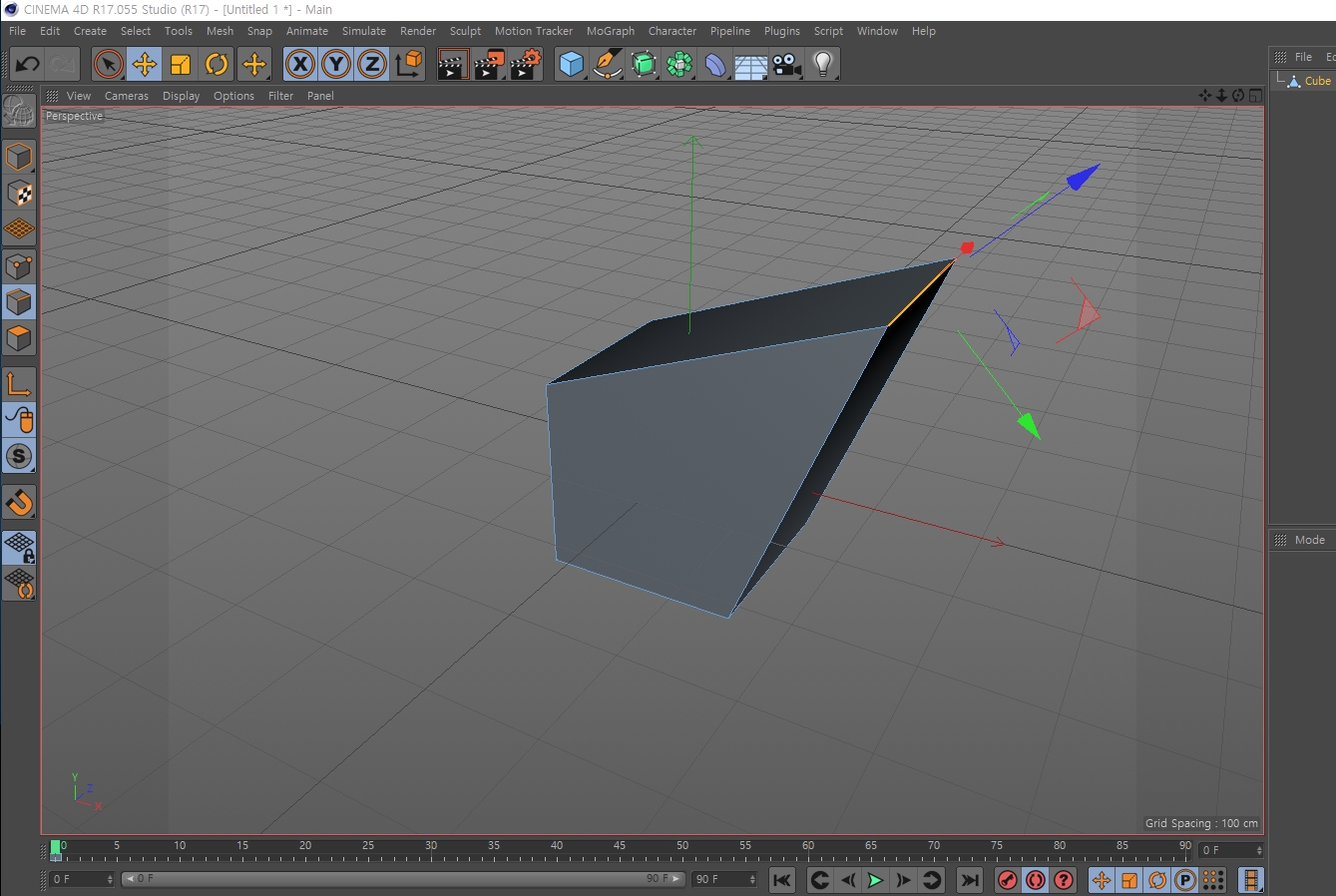Step to next frame

point(903,880)
